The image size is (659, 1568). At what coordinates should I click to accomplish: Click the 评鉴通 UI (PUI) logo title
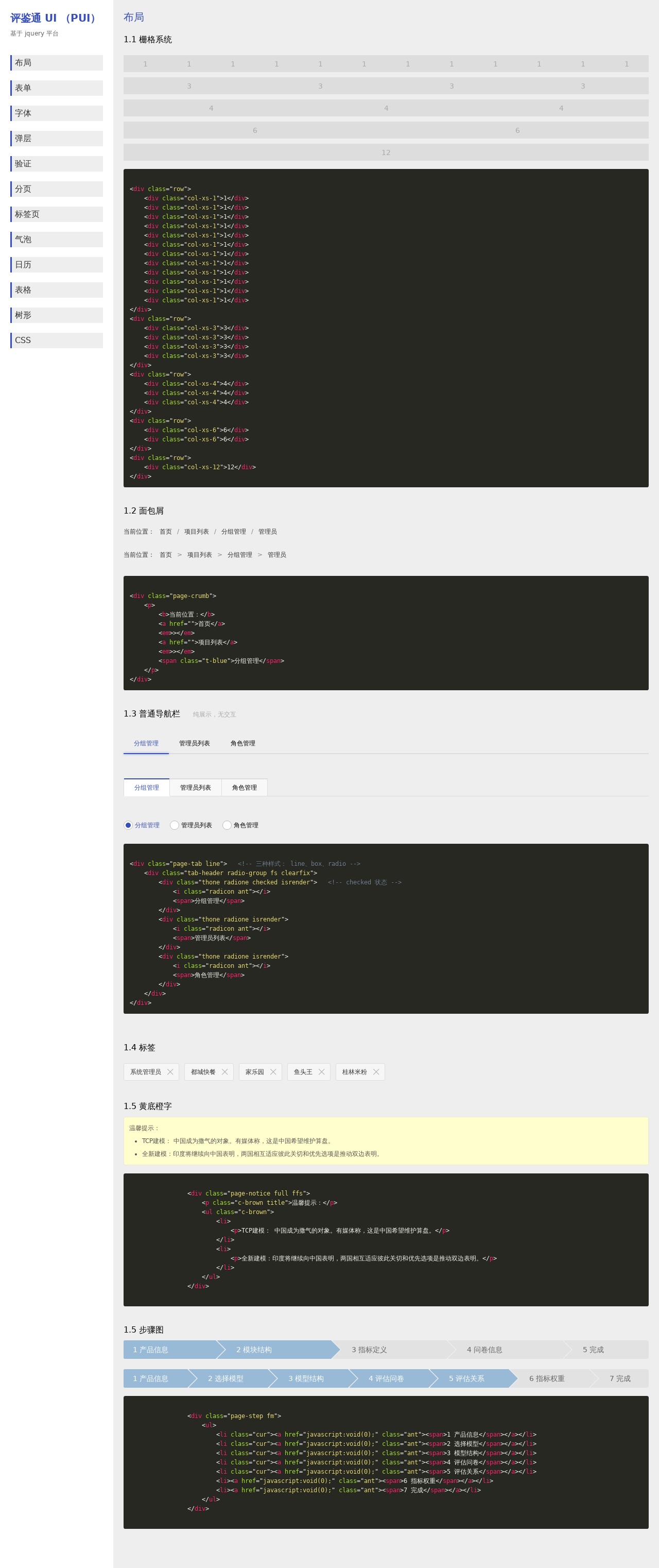(55, 18)
